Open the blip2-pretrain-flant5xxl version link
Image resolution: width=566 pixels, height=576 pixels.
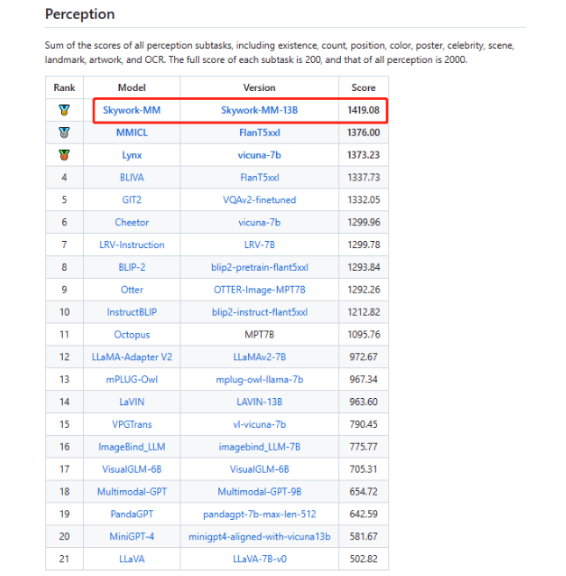click(x=260, y=267)
